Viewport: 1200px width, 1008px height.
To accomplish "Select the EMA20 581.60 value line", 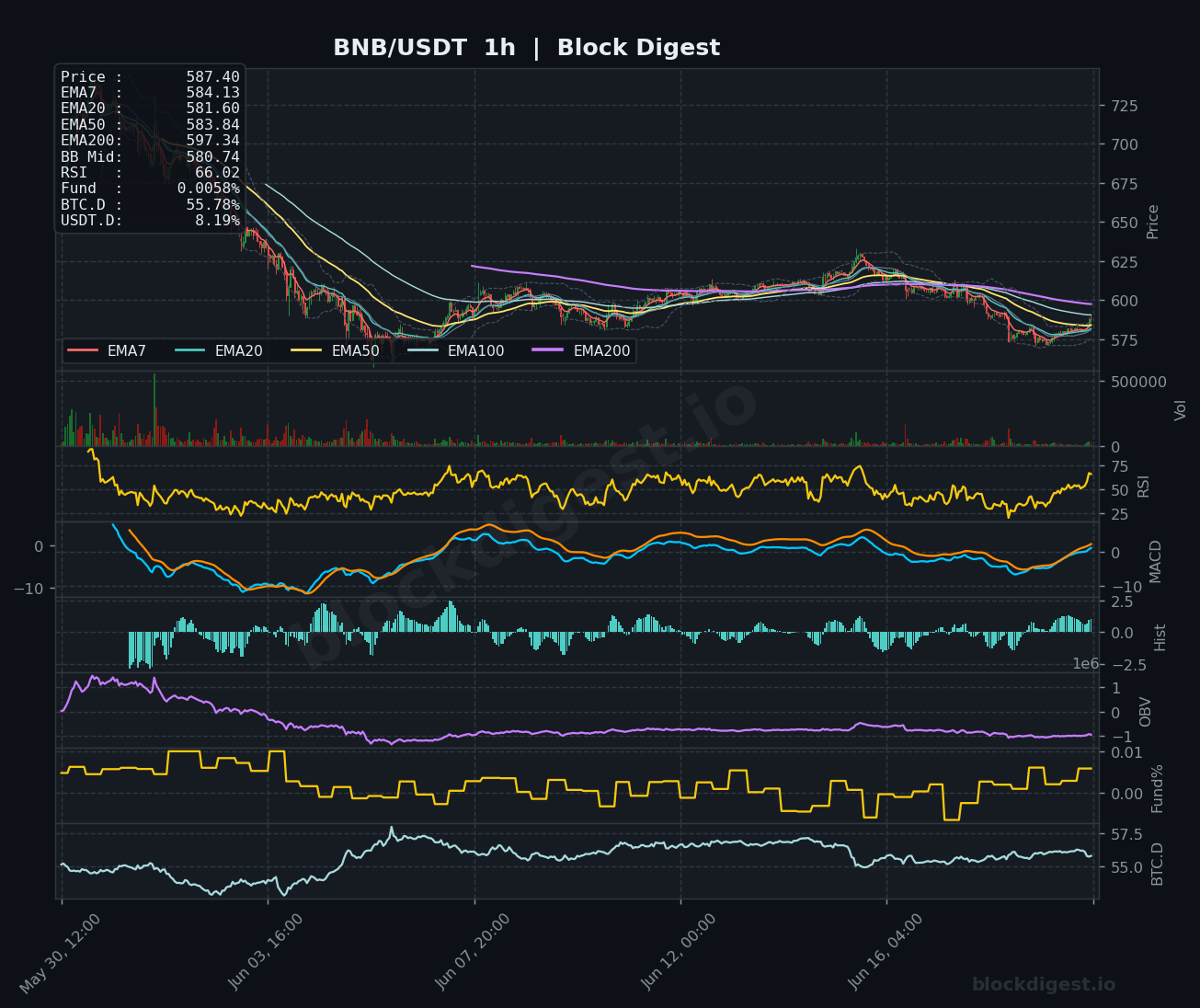I will pyautogui.click(x=150, y=109).
